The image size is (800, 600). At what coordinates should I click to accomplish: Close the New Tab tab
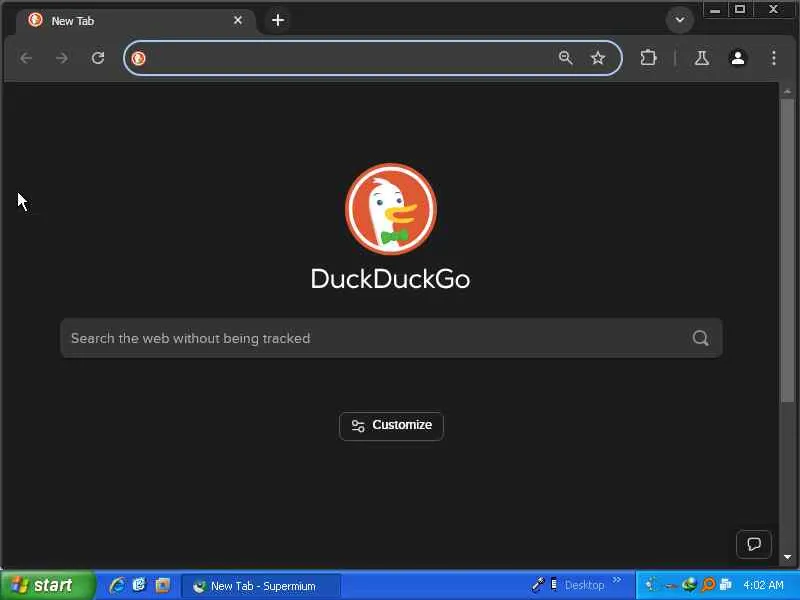pyautogui.click(x=238, y=20)
